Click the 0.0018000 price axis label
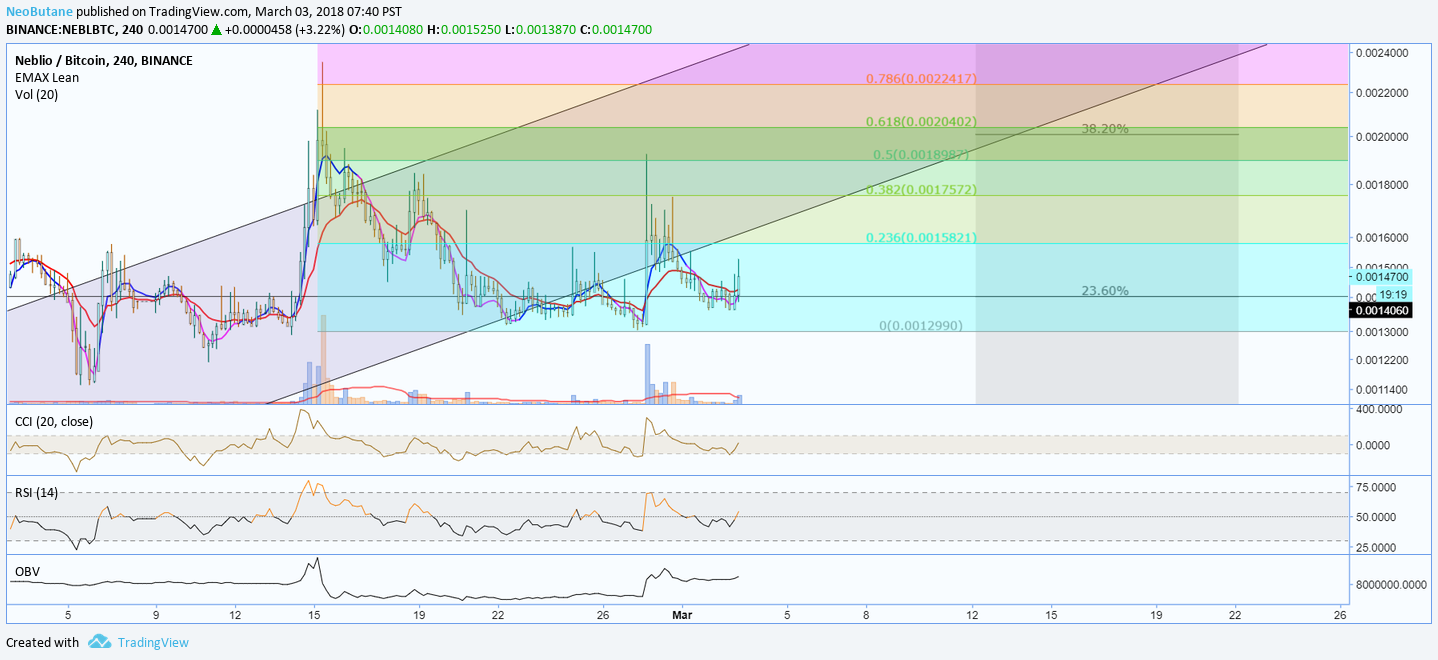Image resolution: width=1438 pixels, height=660 pixels. tap(1382, 184)
